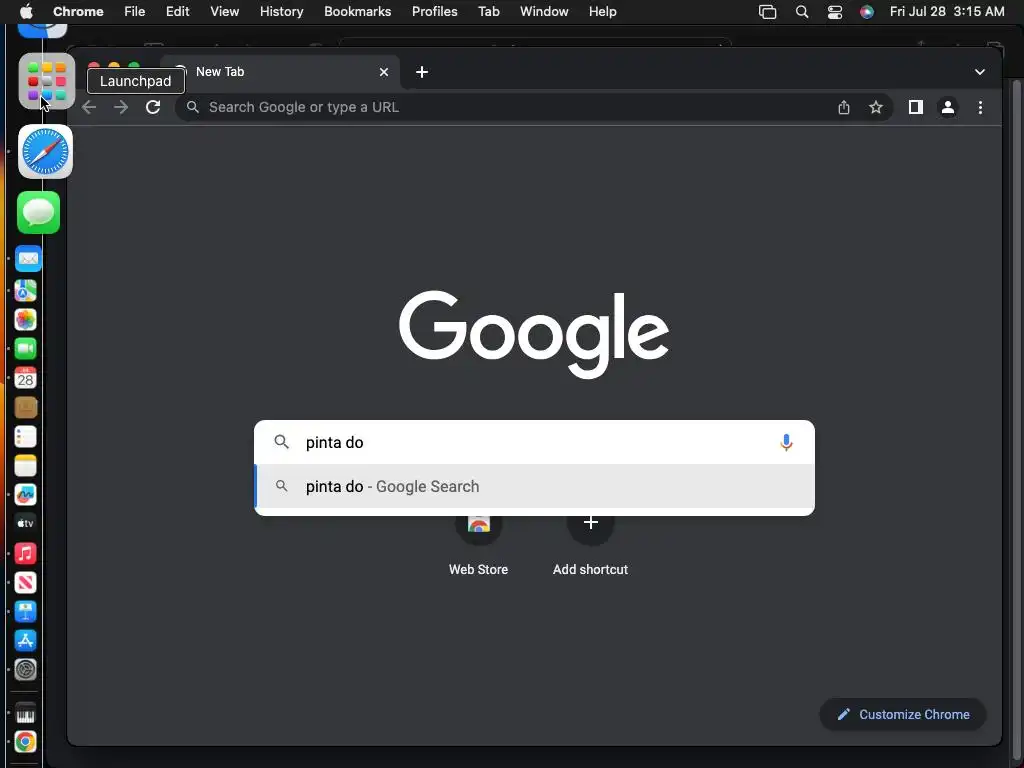Open Chrome's three-dot menu
Image resolution: width=1024 pixels, height=768 pixels.
(x=980, y=107)
